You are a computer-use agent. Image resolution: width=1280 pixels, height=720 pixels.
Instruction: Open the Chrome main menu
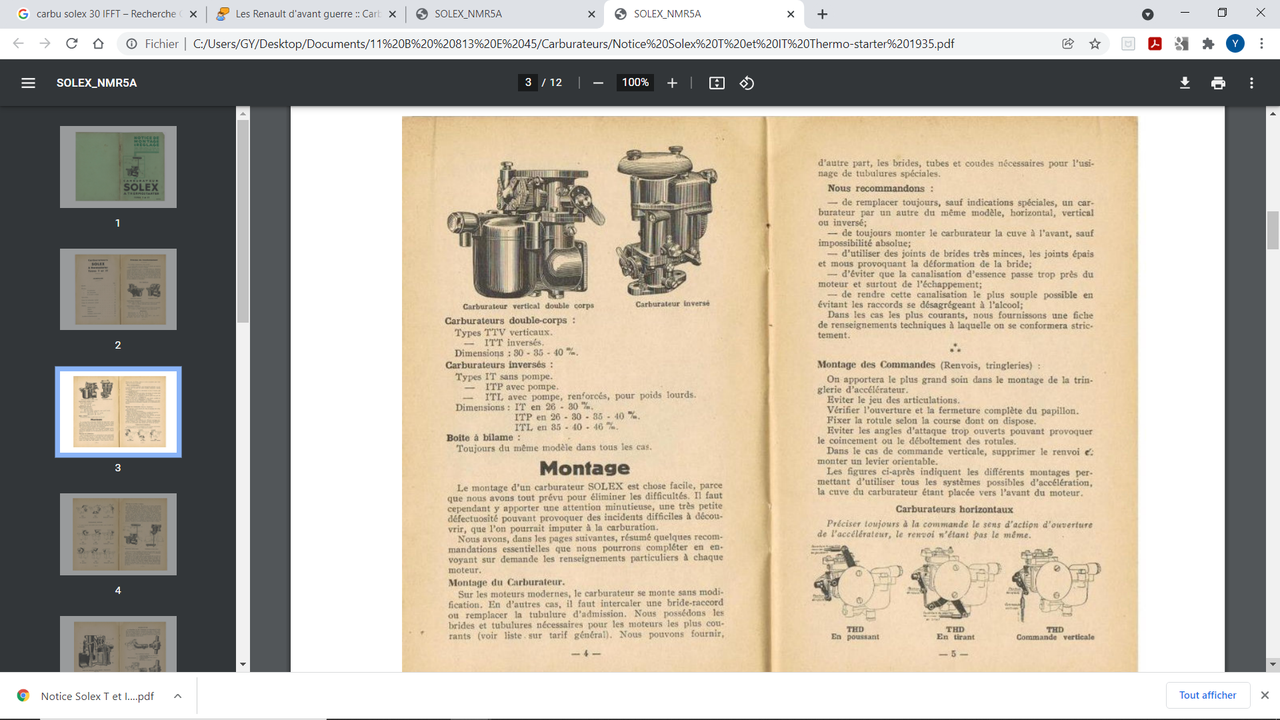(x=1262, y=44)
